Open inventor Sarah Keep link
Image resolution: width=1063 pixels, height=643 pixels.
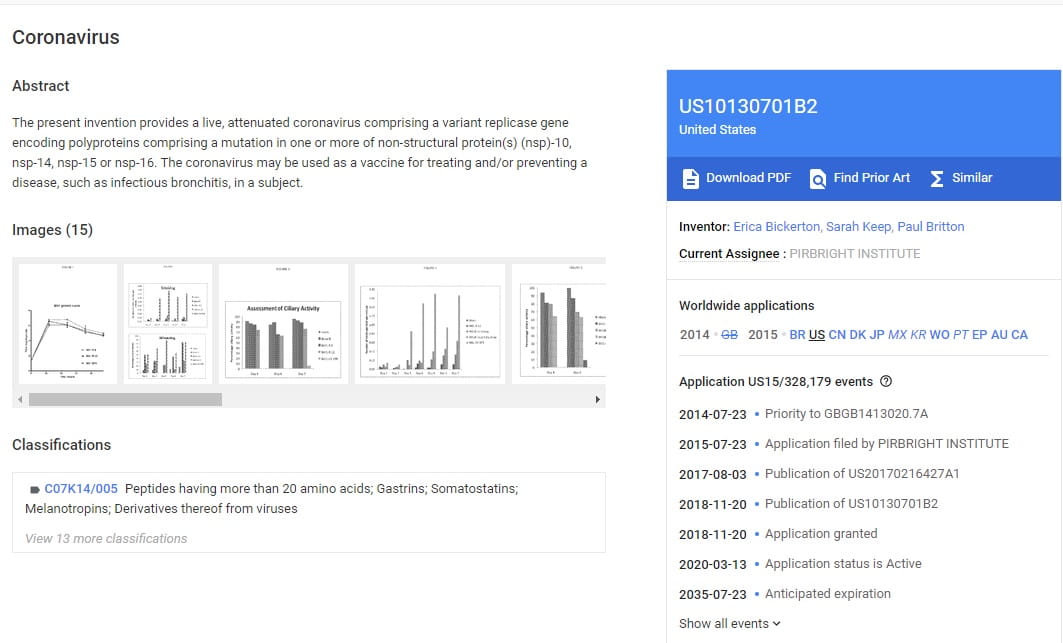[855, 227]
